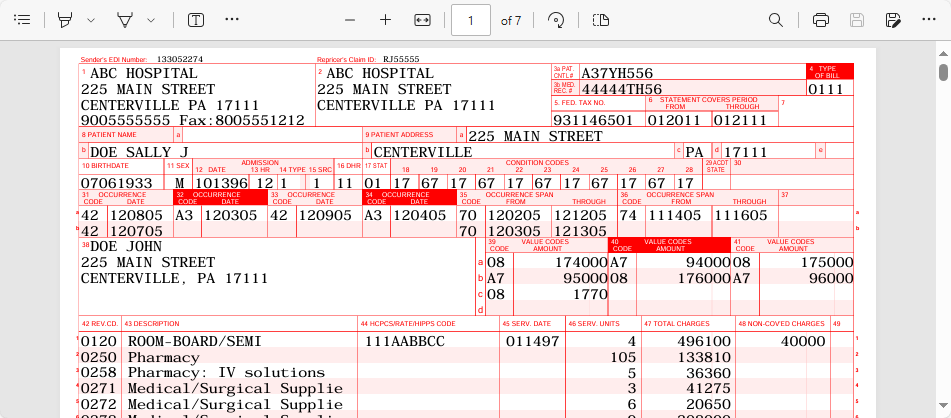Click the fit to width icon
The height and width of the screenshot is (418, 951).
point(422,20)
